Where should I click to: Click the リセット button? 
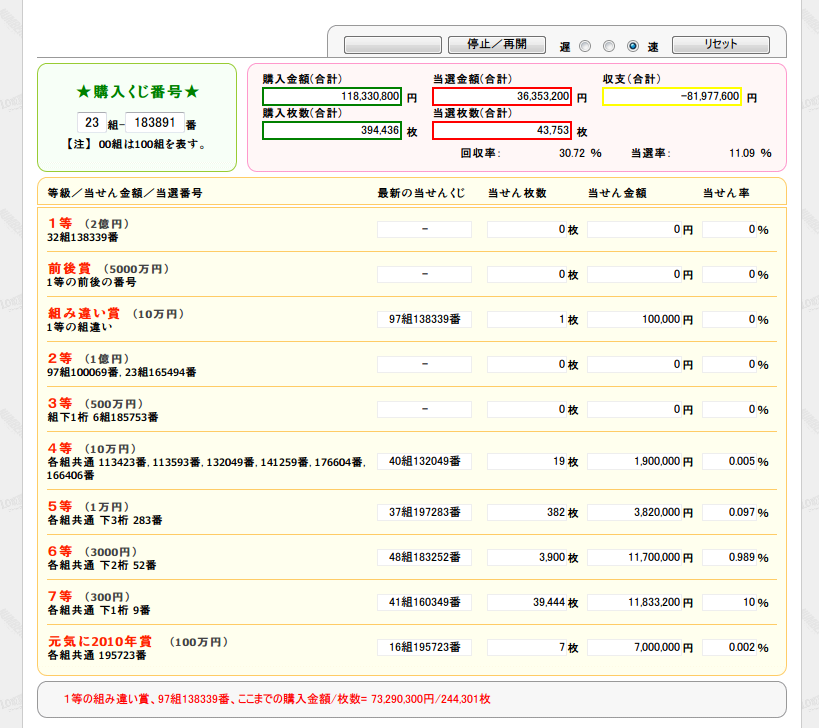click(x=721, y=45)
